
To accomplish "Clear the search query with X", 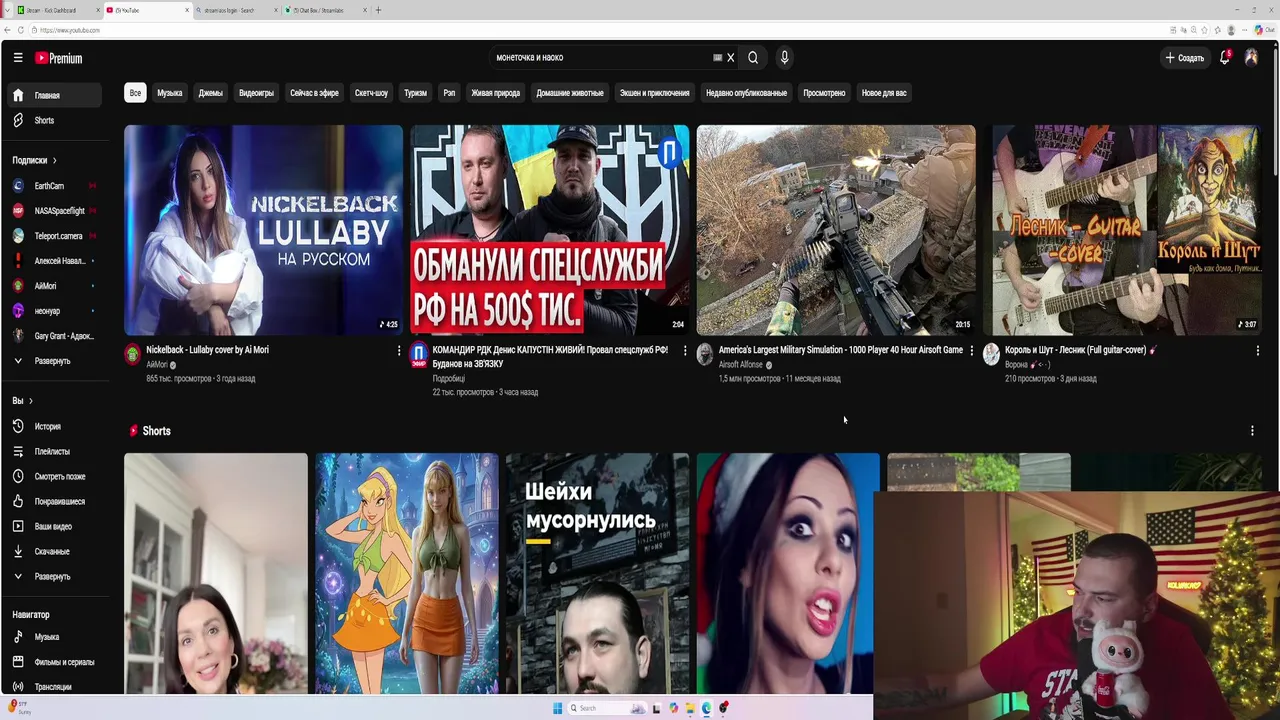I will 730,58.
